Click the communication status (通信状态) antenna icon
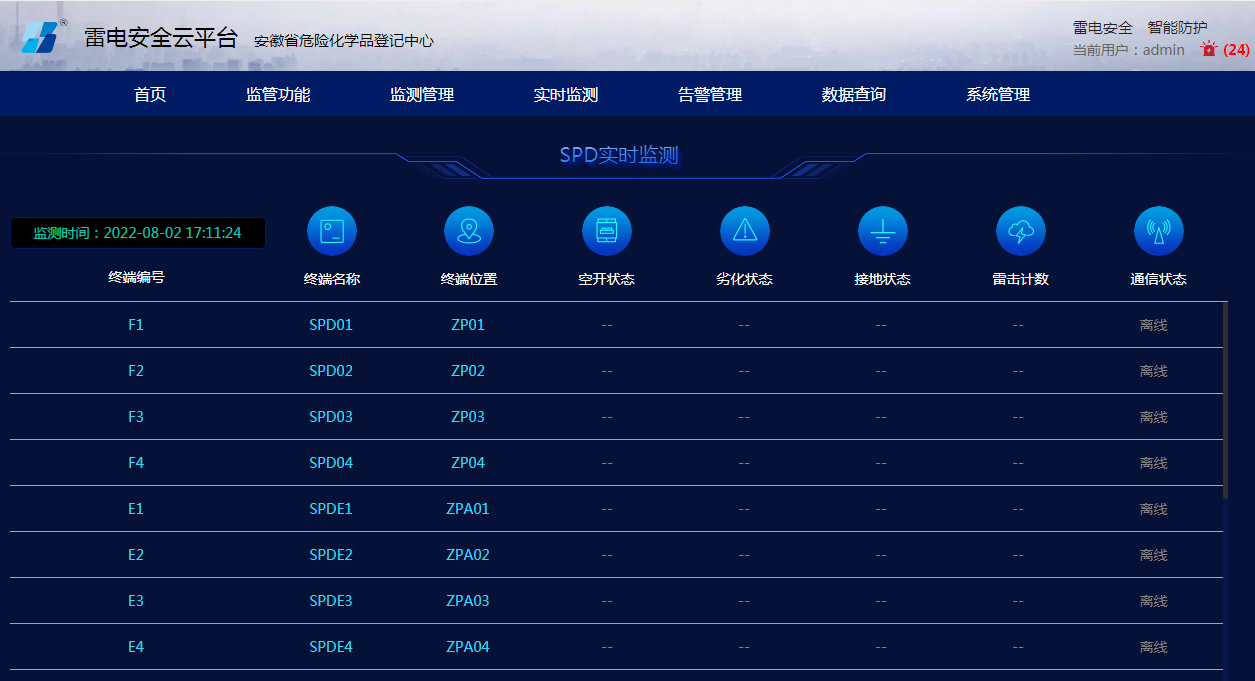Screen dimensions: 1255x681 pyautogui.click(x=1158, y=231)
